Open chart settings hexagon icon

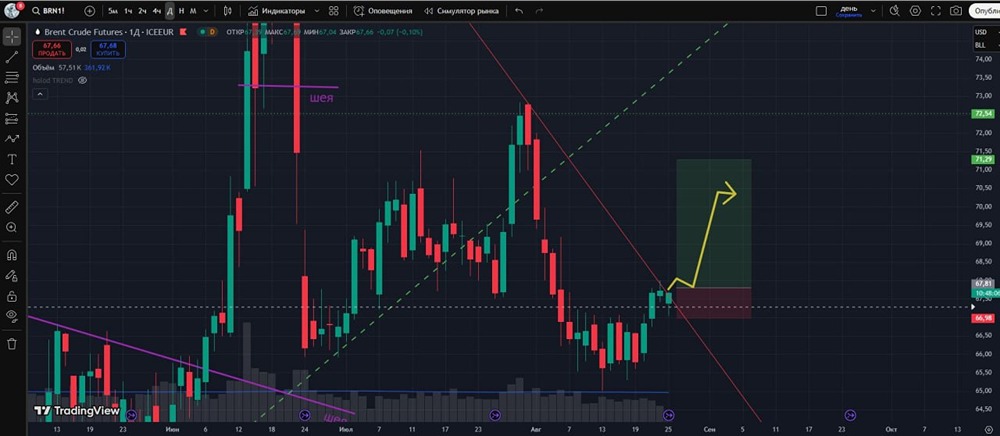coord(915,11)
